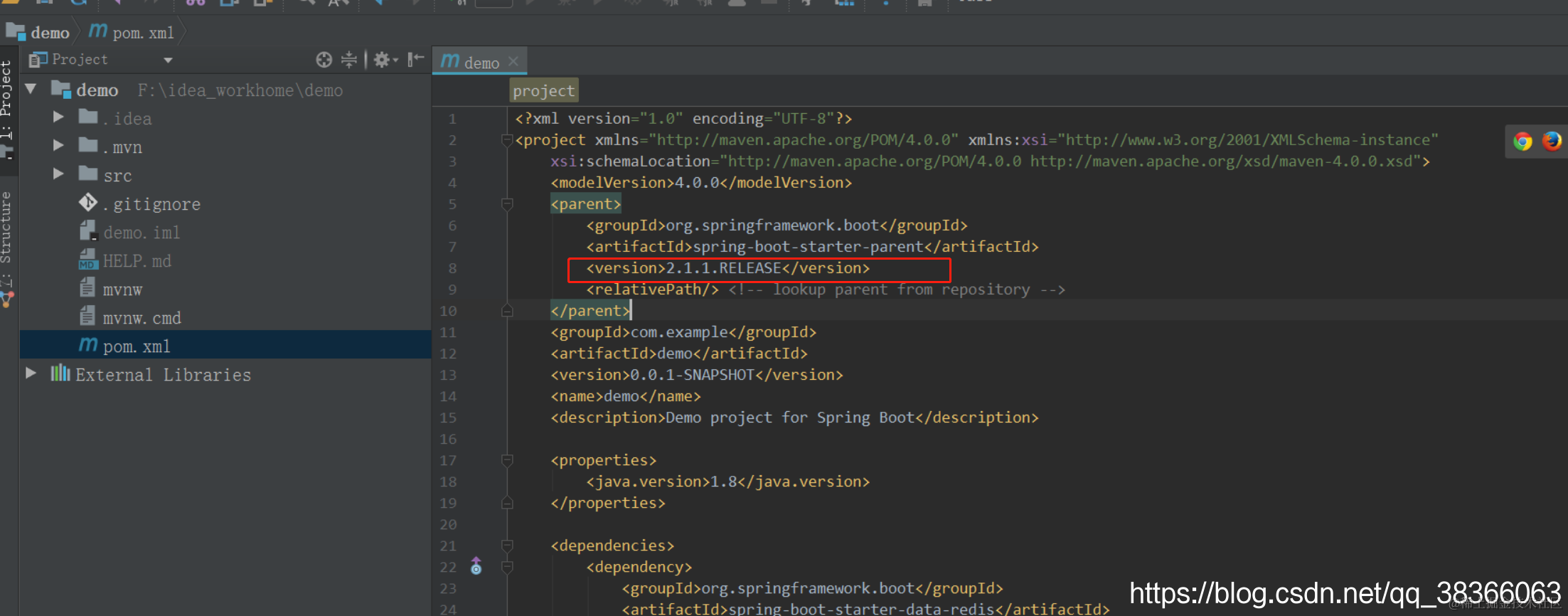Expand the .idea folder
The width and height of the screenshot is (1568, 616).
pos(59,117)
